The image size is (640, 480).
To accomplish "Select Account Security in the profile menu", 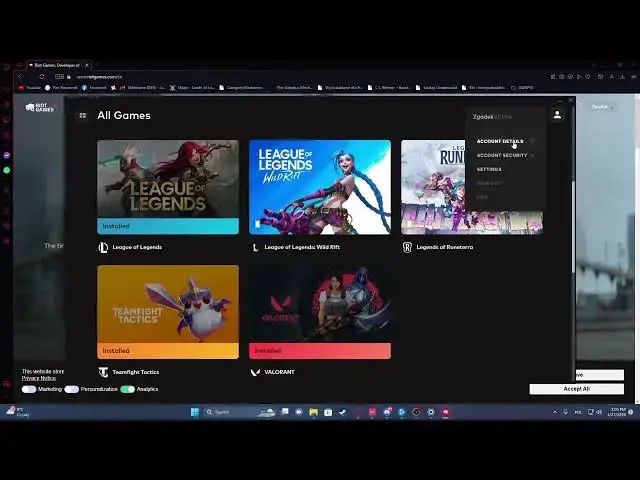I will pos(501,155).
